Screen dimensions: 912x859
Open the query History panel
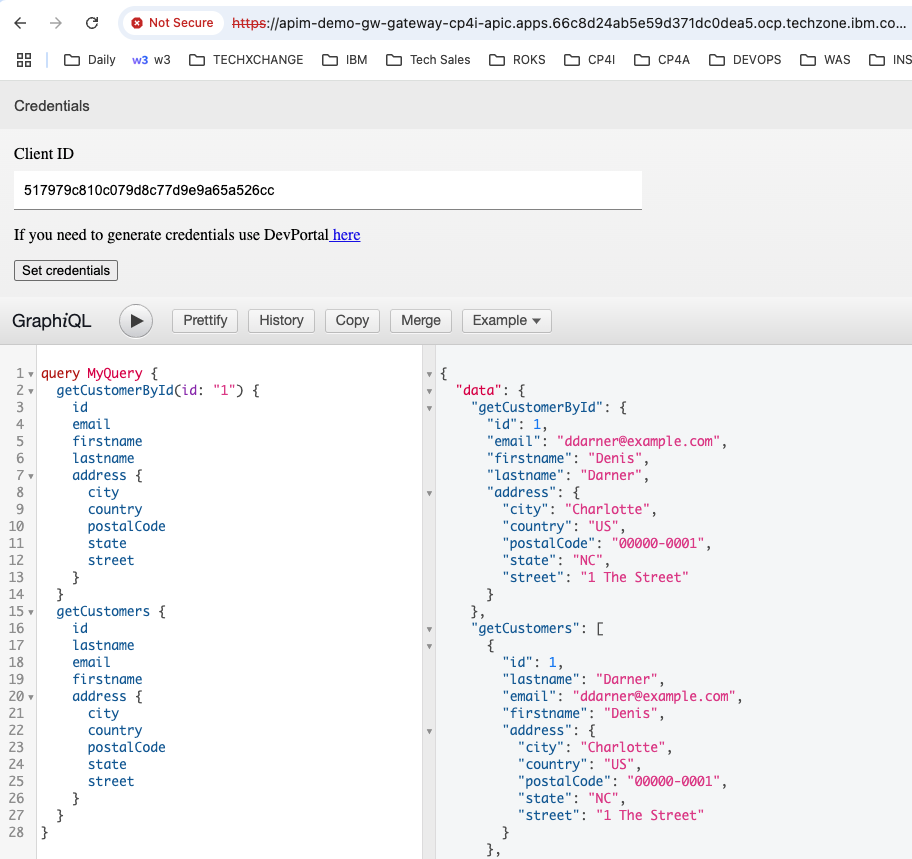pos(281,320)
